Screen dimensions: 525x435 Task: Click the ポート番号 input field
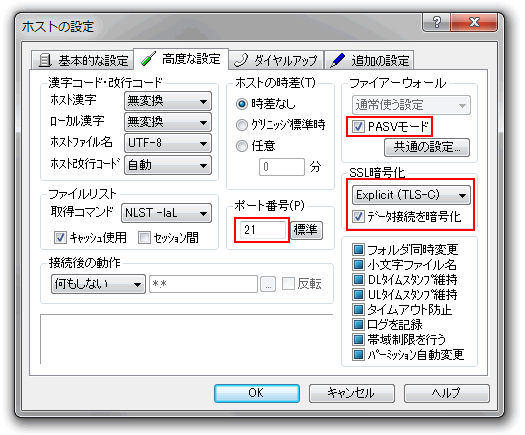click(x=262, y=230)
